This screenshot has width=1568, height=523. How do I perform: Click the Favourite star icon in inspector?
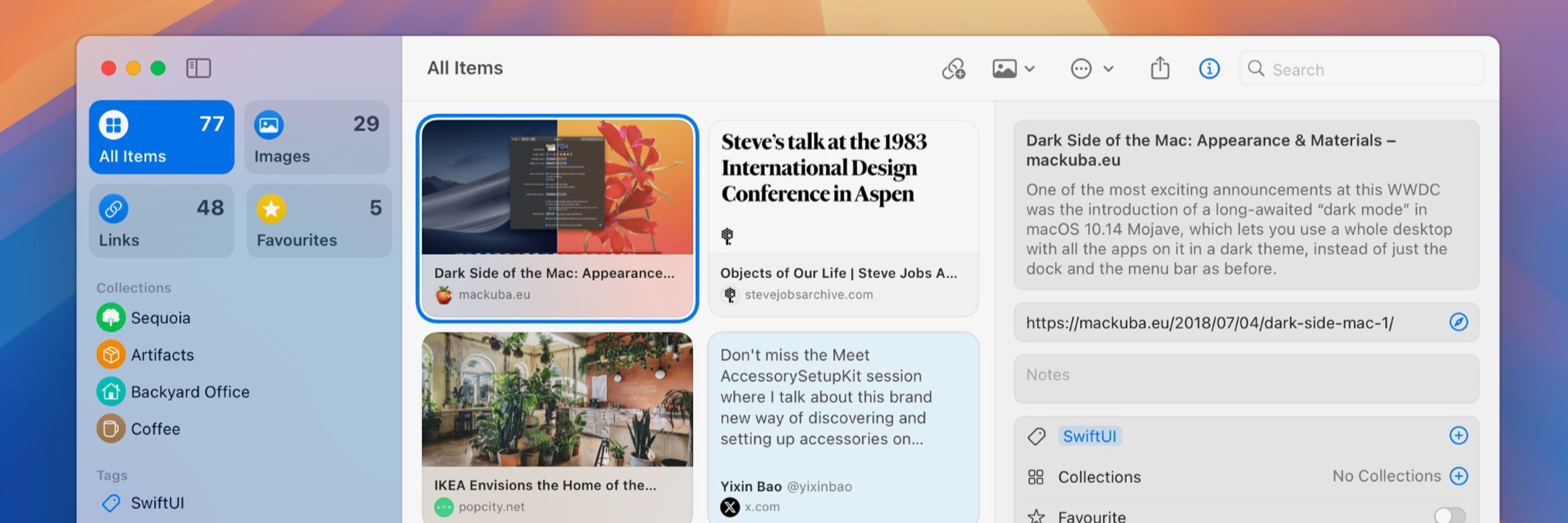pyautogui.click(x=1036, y=516)
